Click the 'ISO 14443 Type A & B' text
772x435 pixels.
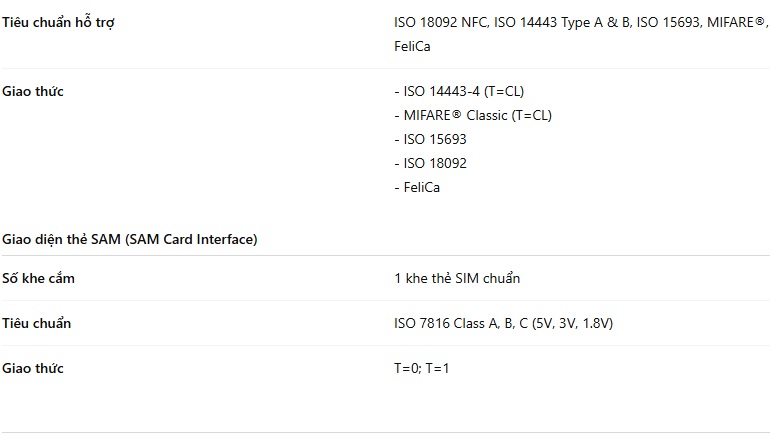[x=562, y=23]
